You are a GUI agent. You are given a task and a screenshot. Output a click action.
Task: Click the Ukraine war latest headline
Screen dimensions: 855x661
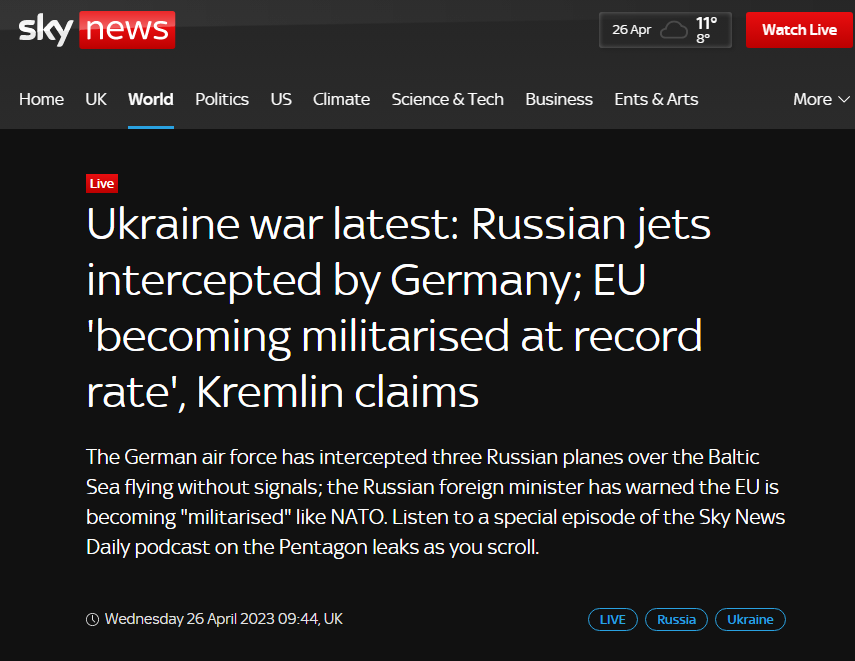point(398,309)
